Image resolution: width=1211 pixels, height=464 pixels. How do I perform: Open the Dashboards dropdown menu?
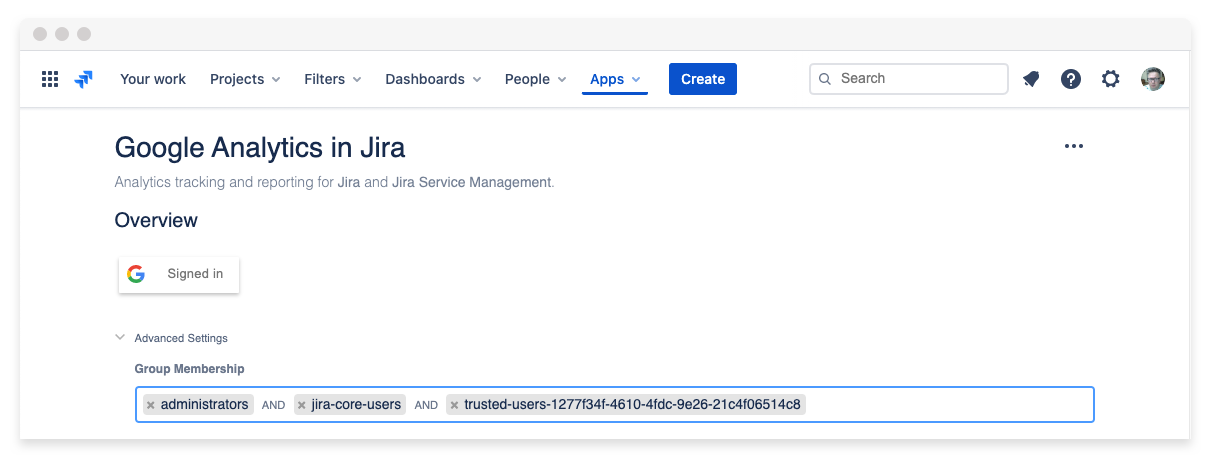point(433,79)
